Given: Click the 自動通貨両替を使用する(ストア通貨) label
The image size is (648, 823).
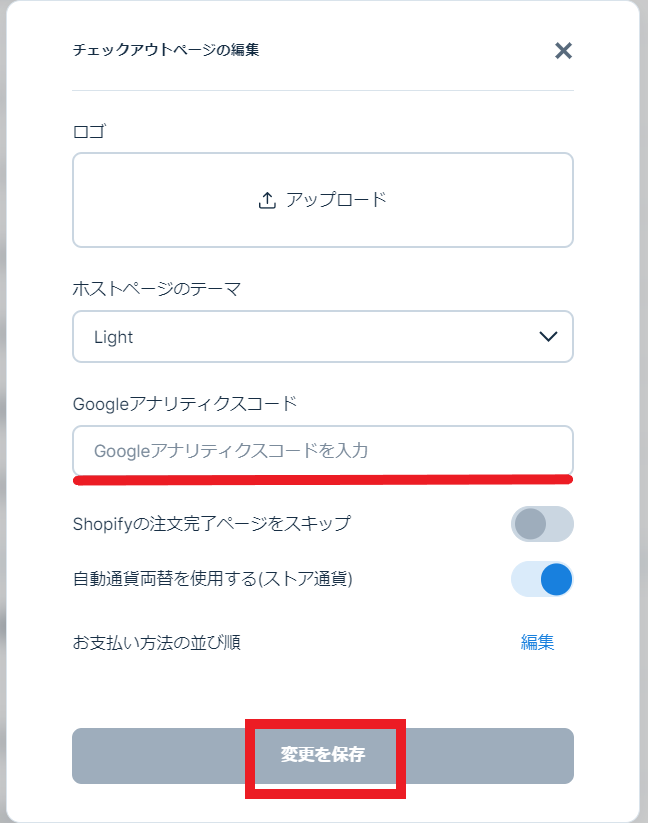Looking at the screenshot, I should click(212, 579).
